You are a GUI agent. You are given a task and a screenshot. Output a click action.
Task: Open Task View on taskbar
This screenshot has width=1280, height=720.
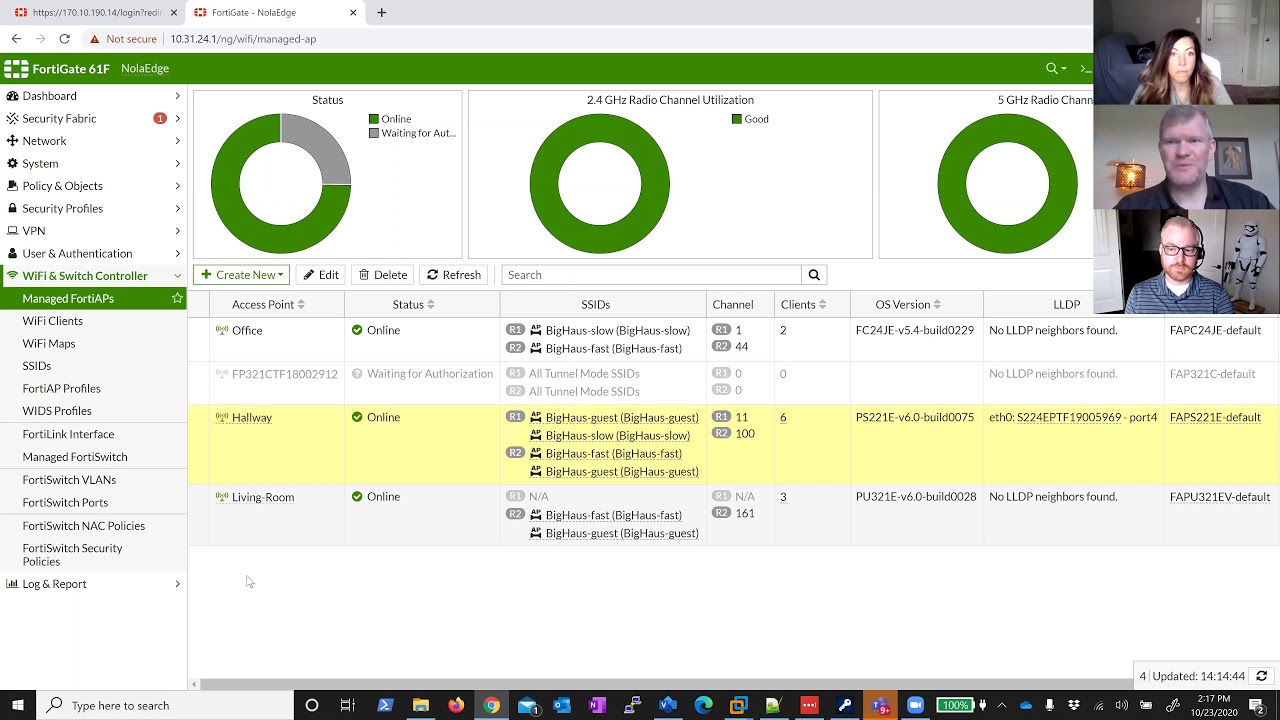(347, 705)
